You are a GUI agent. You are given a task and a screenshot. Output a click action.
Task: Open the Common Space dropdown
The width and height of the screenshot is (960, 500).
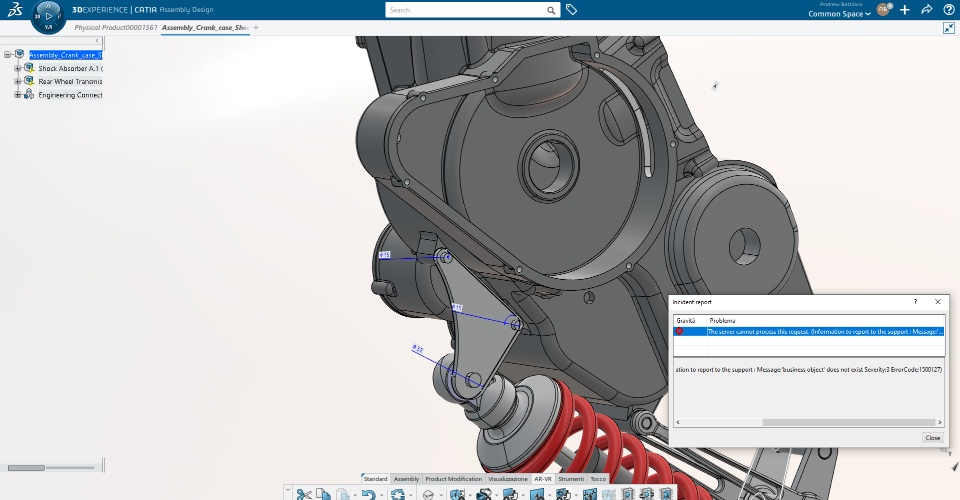point(839,14)
